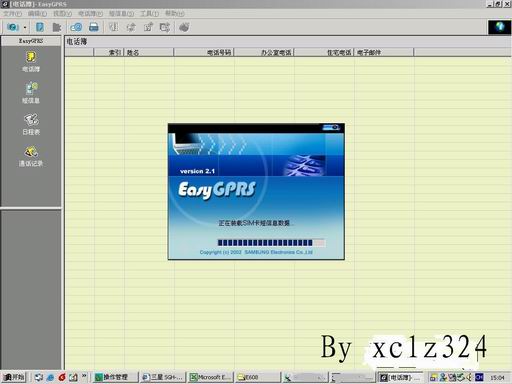Screen dimensions: 512x384
Task: Sort by the 电话号码 column header
Action: click(204, 52)
